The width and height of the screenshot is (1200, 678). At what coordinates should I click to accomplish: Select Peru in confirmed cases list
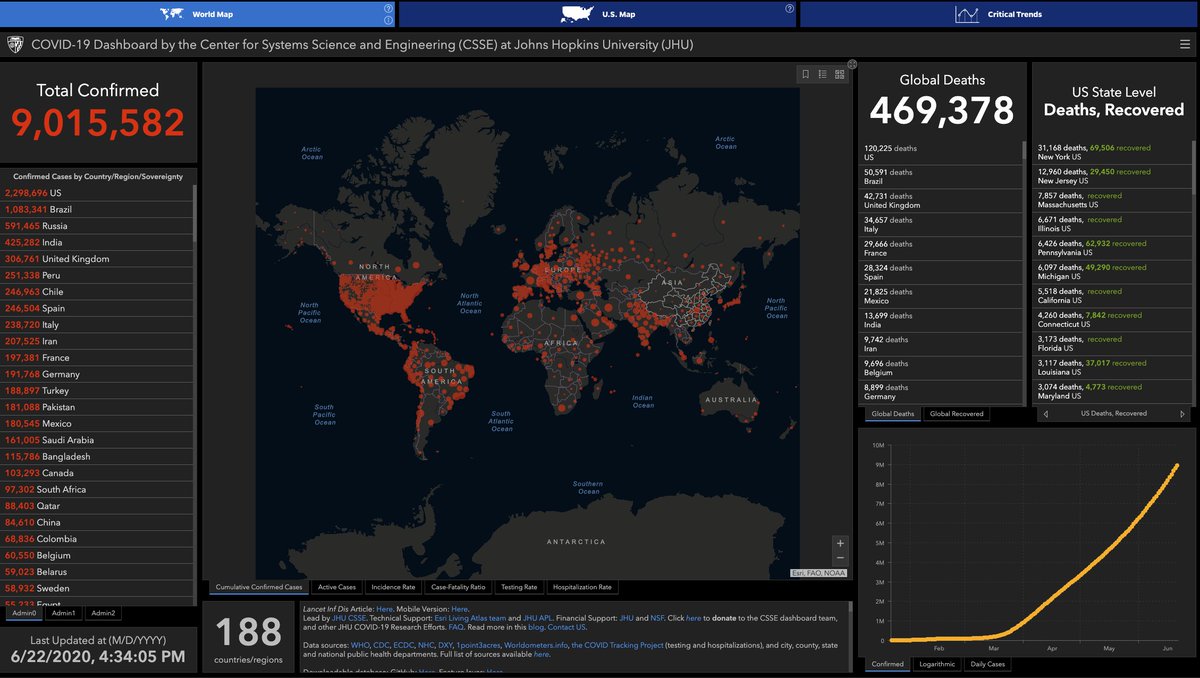click(97, 275)
